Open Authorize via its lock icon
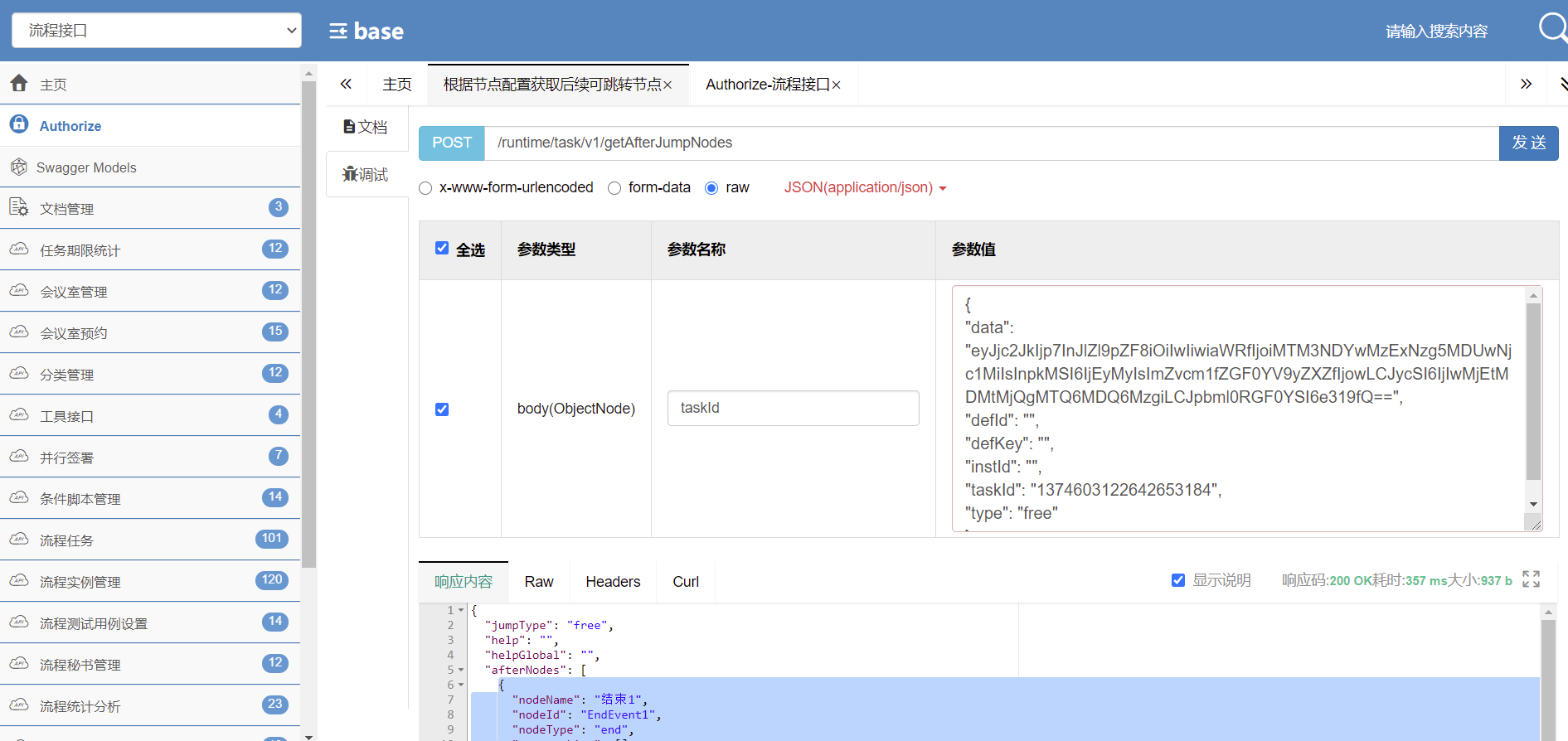Viewport: 1568px width, 741px height. (x=19, y=124)
